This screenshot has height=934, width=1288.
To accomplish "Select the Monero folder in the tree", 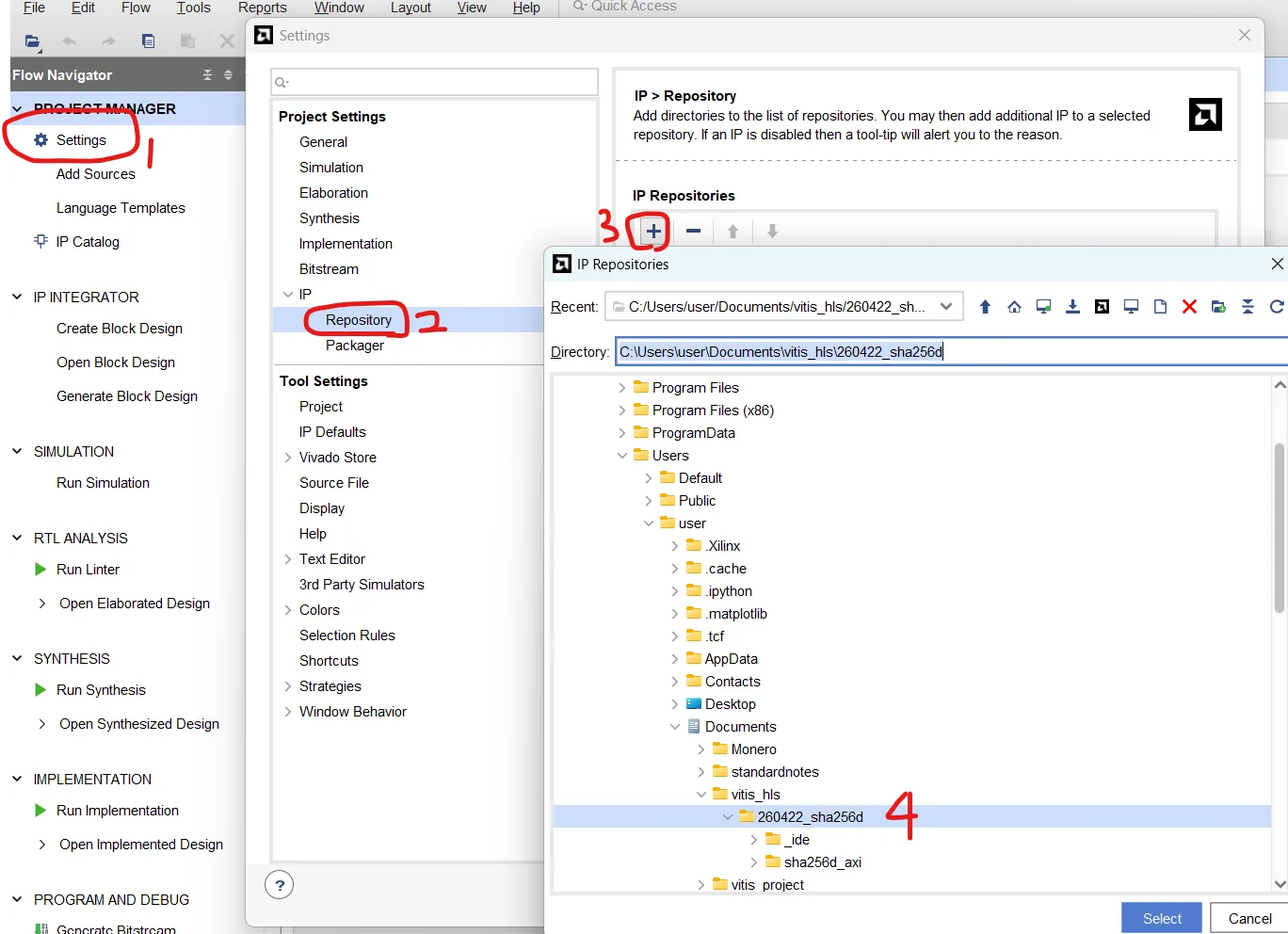I will (753, 749).
